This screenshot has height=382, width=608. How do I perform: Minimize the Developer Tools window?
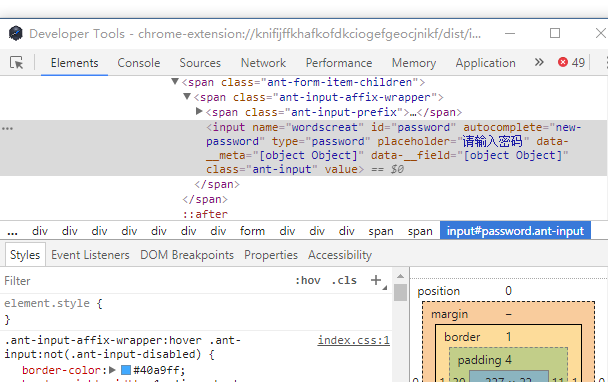[510, 33]
